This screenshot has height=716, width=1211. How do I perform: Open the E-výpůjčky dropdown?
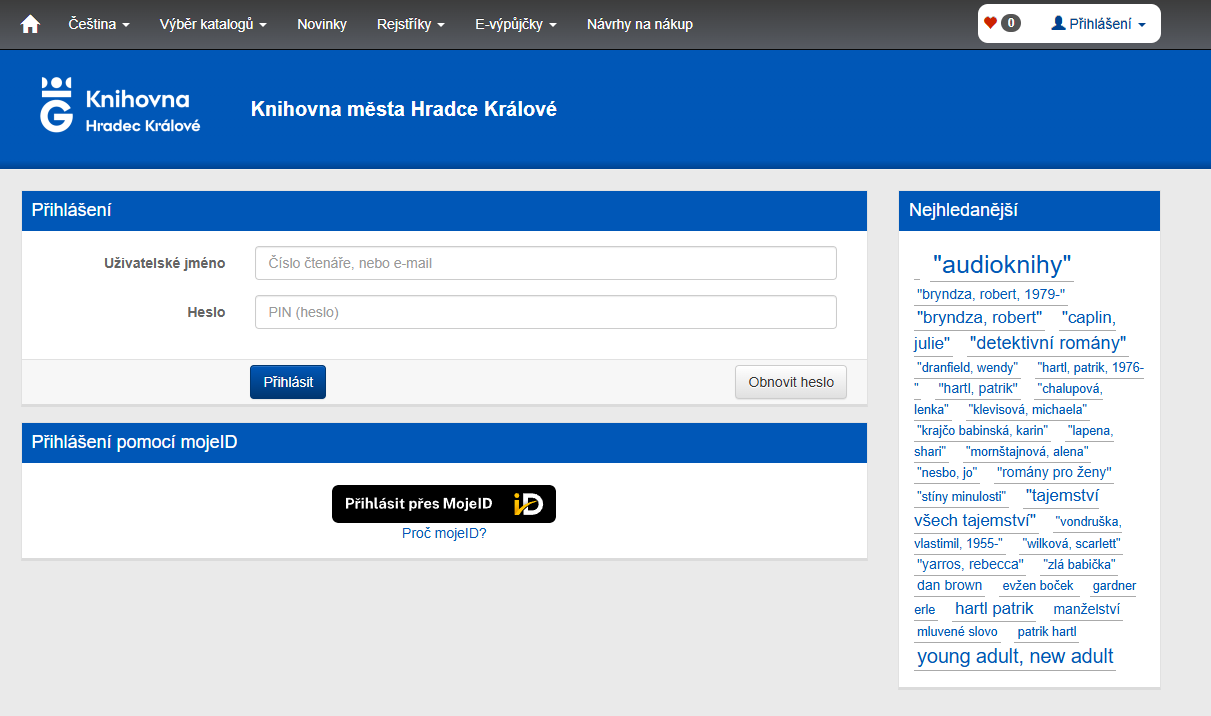pyautogui.click(x=515, y=24)
